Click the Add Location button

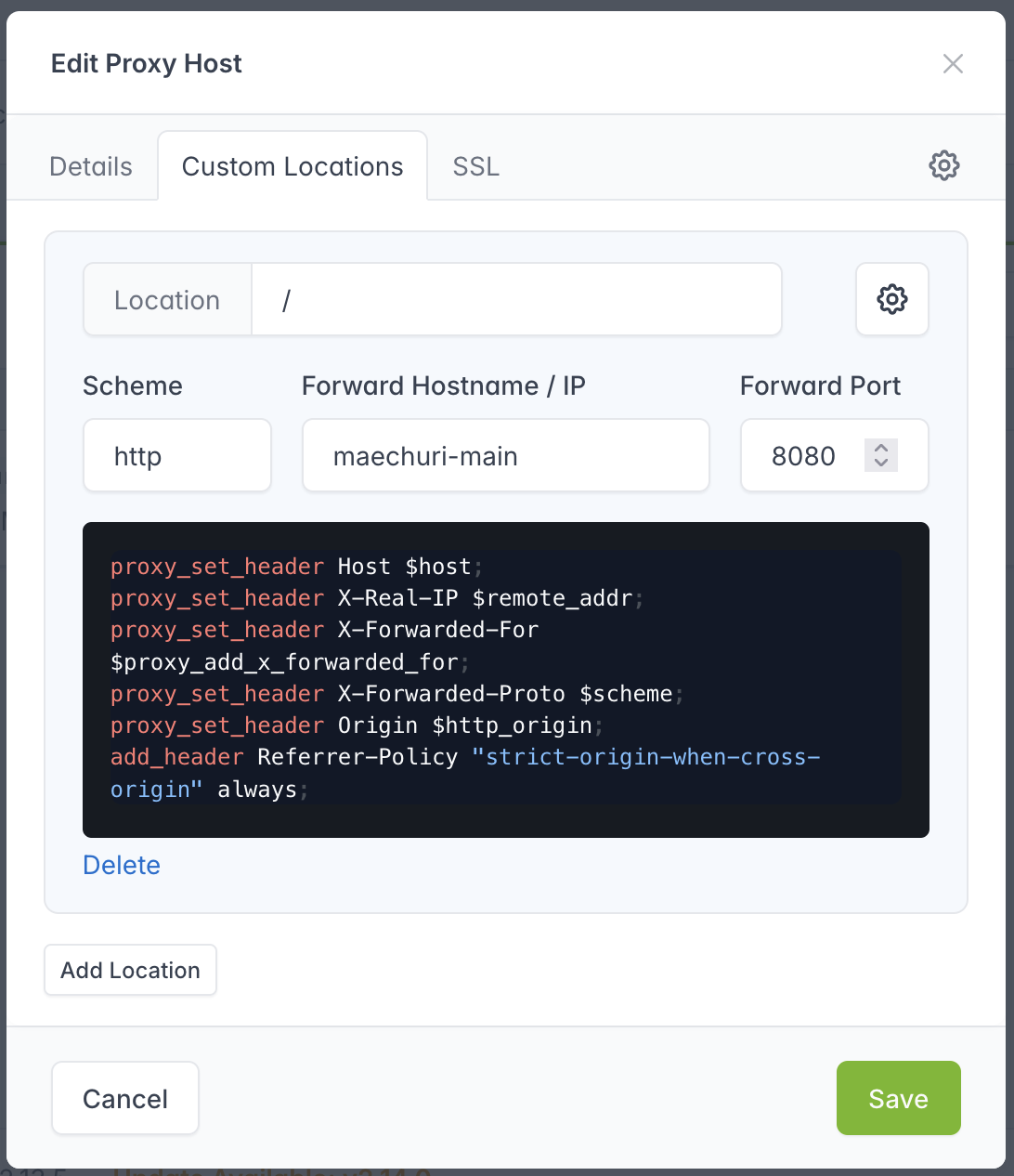click(x=130, y=970)
